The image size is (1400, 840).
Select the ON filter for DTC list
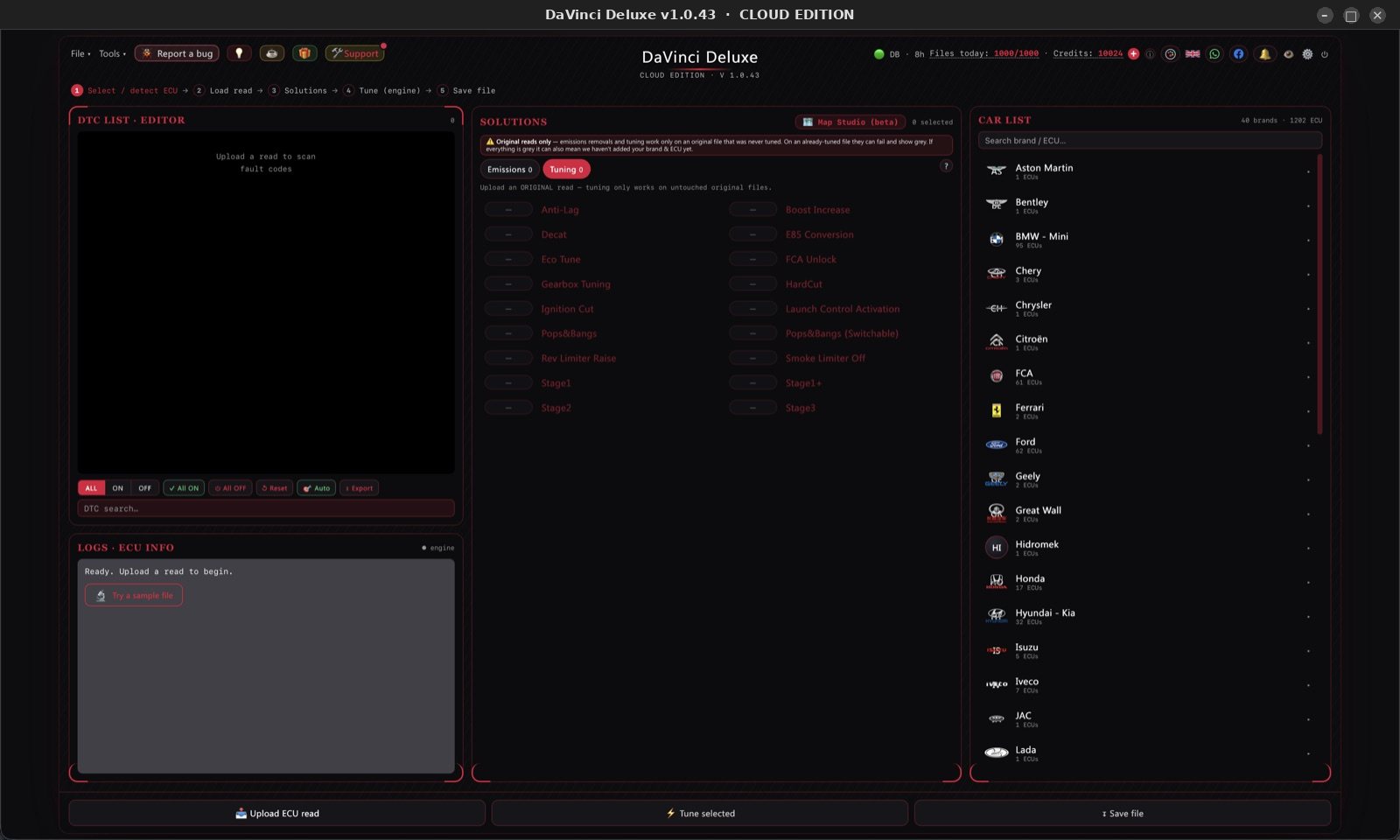pos(117,488)
